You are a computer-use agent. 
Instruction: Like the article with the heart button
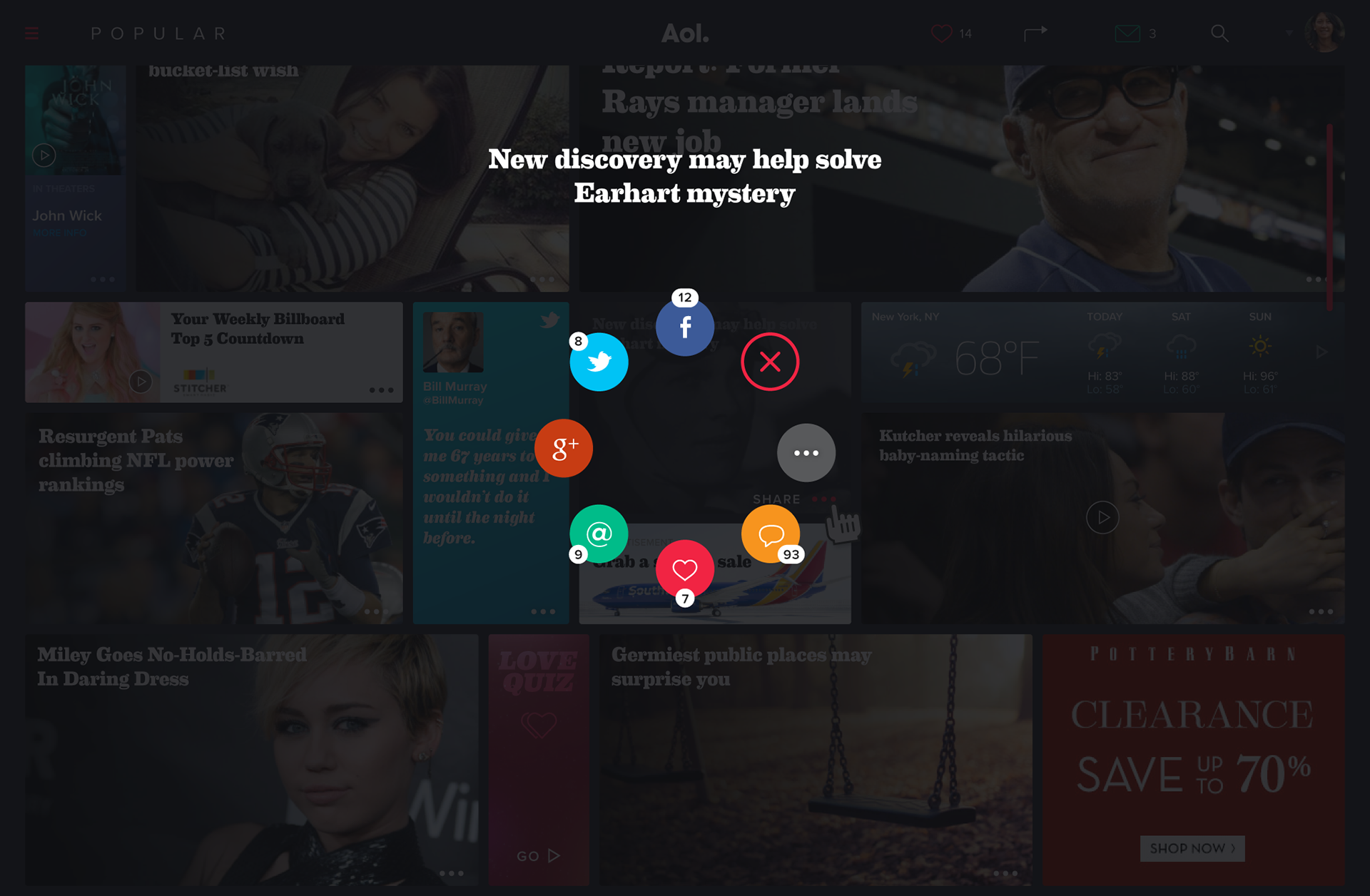[685, 569]
